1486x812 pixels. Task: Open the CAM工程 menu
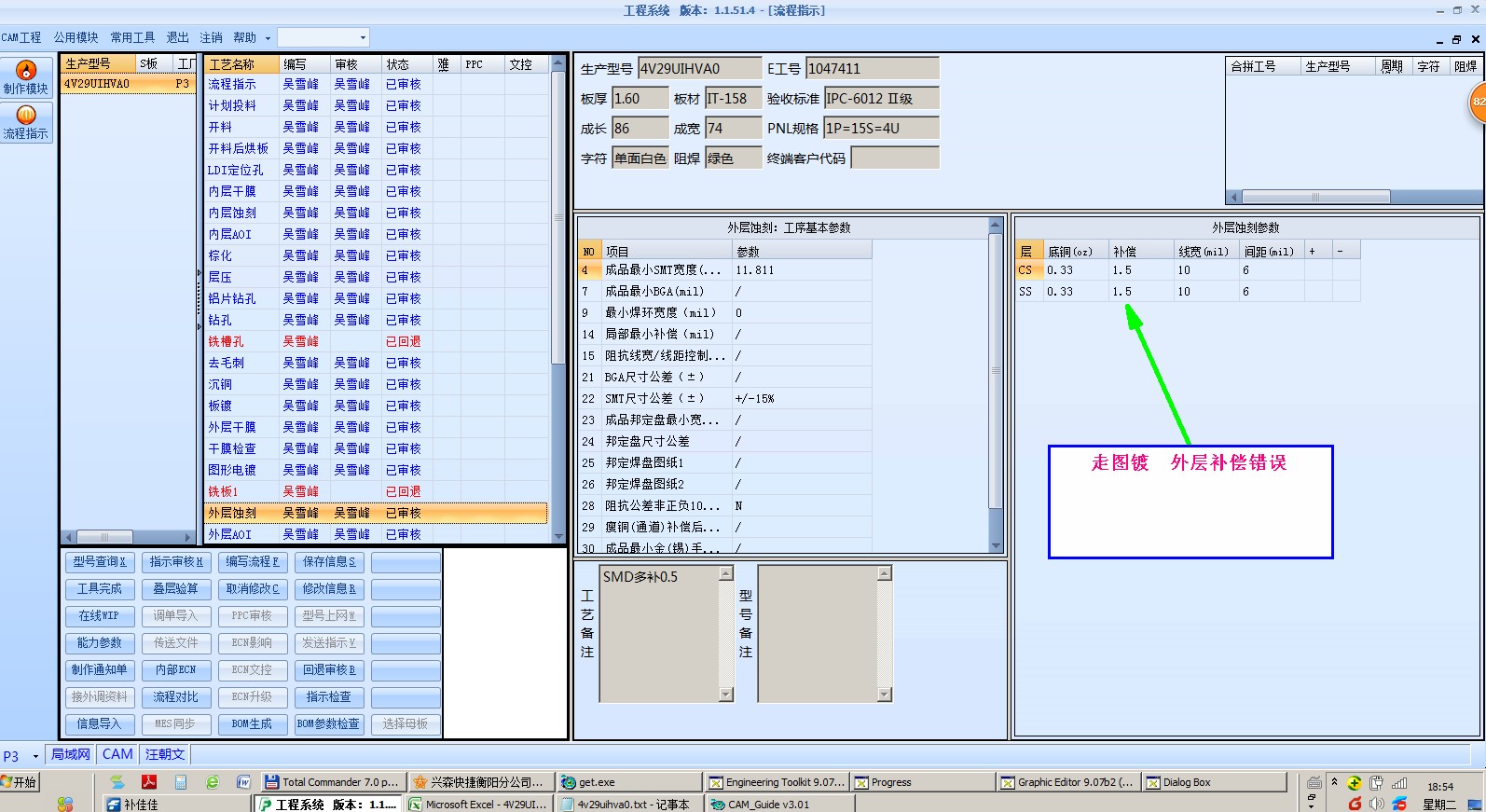coord(21,37)
